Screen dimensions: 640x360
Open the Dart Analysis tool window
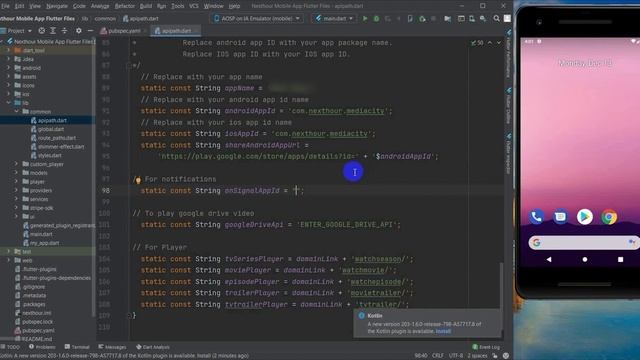coord(153,347)
